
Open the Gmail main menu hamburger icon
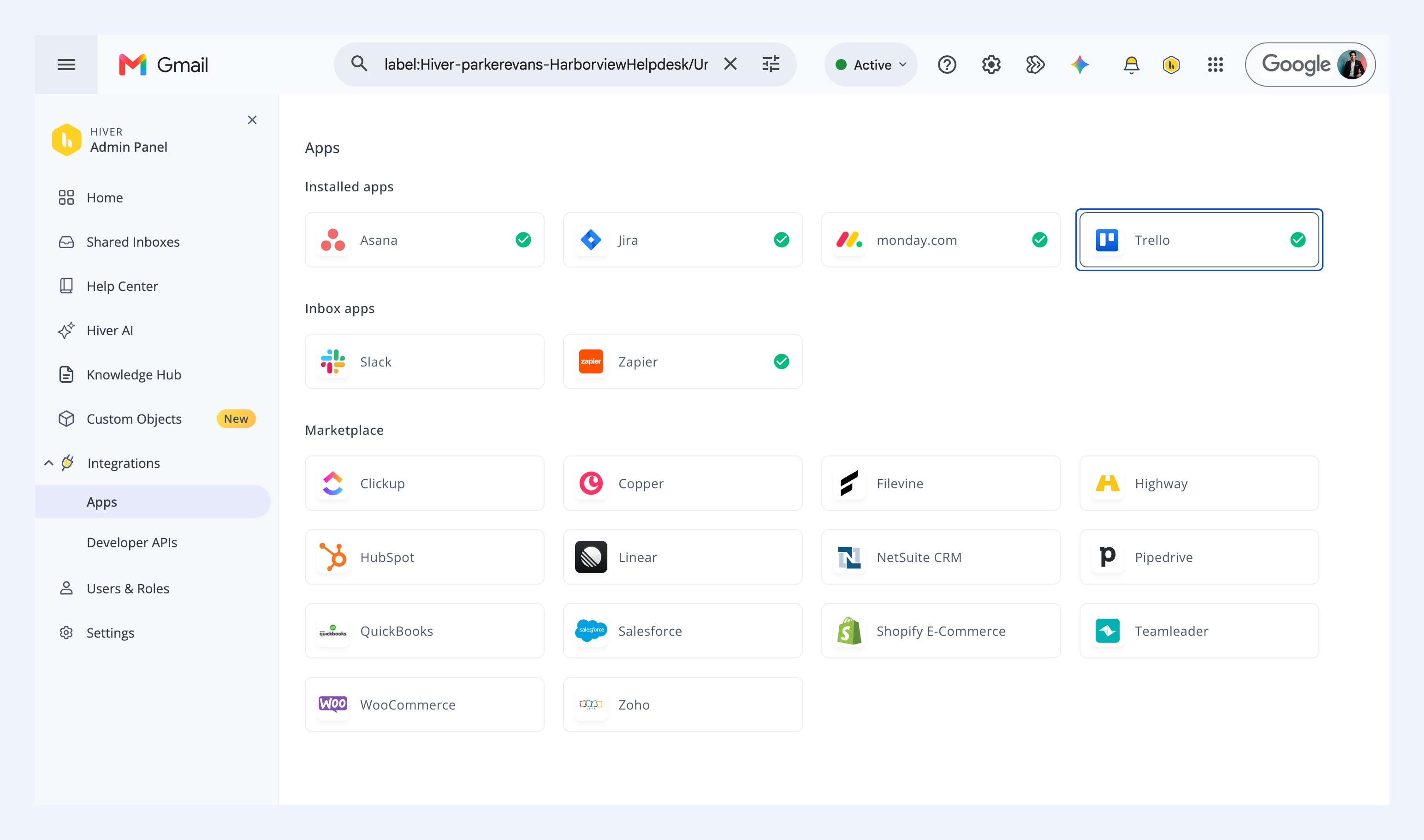[66, 65]
